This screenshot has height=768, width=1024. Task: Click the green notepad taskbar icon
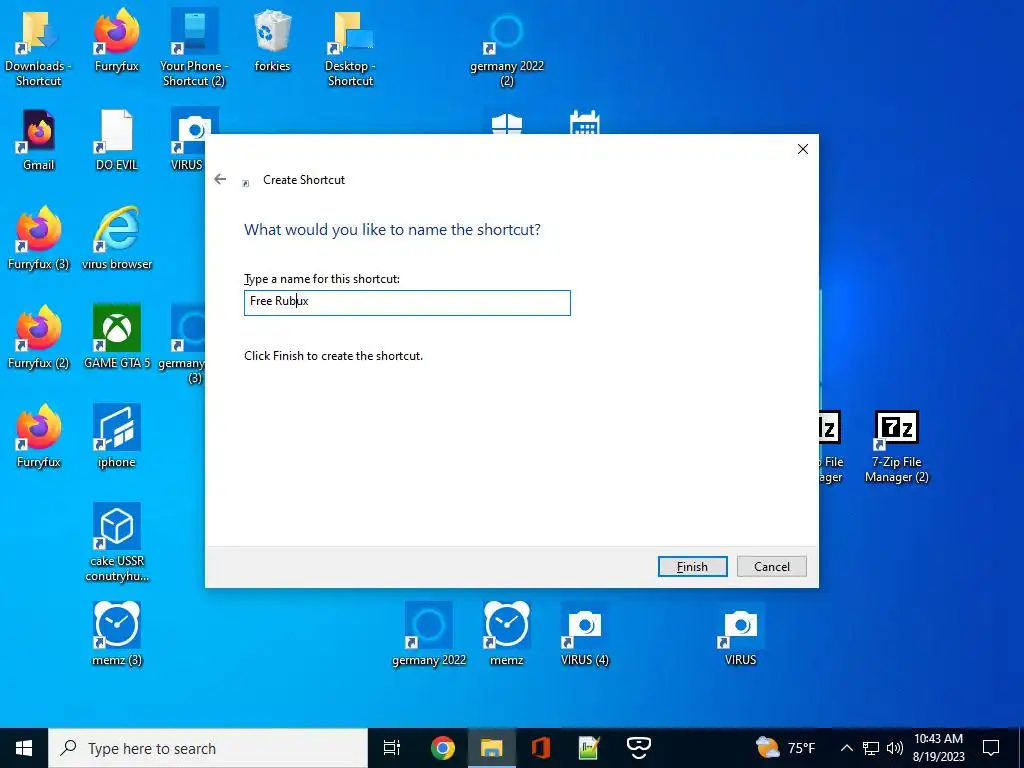click(589, 748)
